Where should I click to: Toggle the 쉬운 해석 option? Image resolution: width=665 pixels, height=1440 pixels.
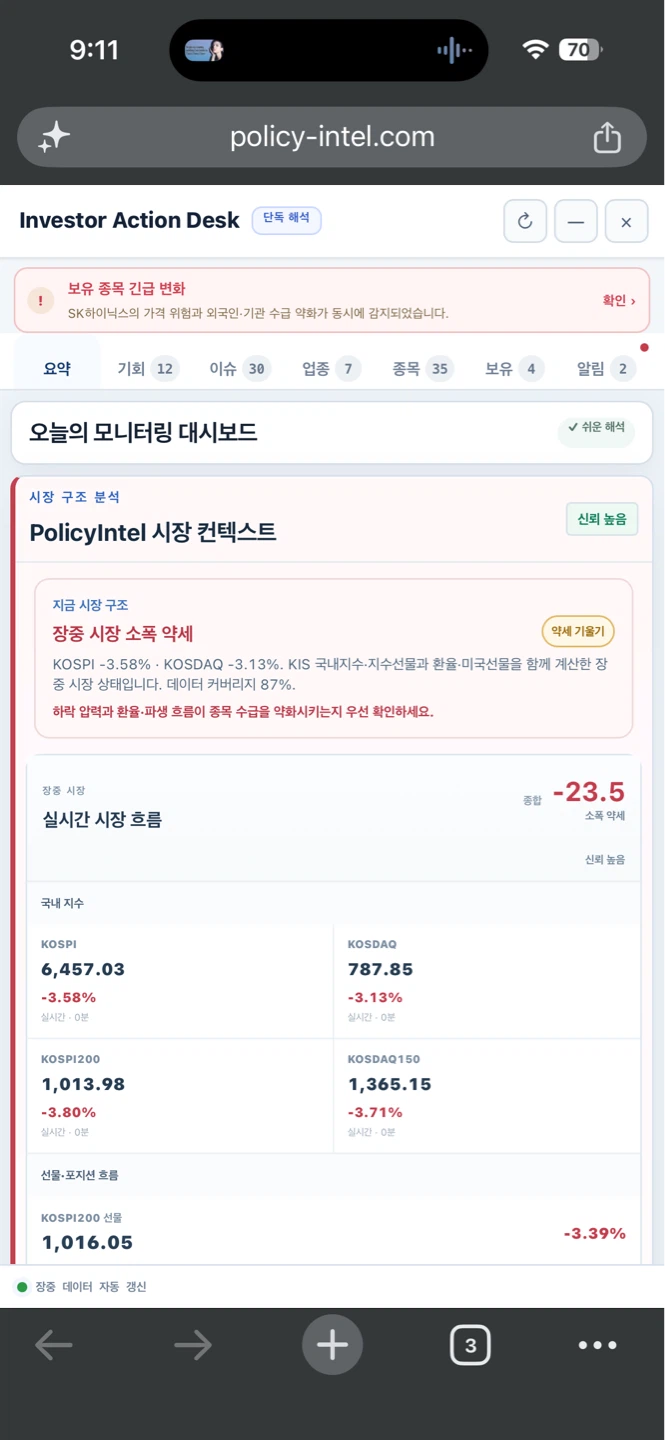point(596,427)
